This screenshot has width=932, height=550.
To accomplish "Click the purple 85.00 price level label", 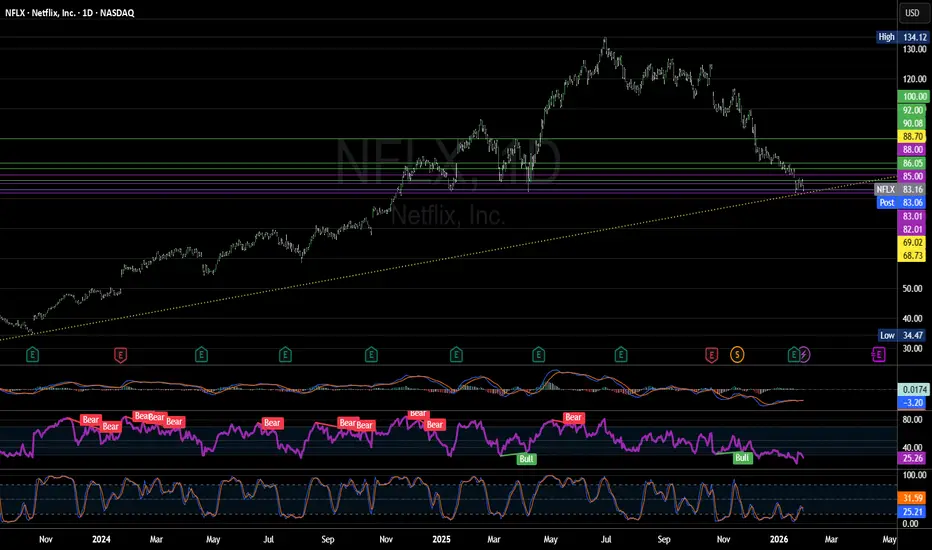I will pyautogui.click(x=913, y=176).
